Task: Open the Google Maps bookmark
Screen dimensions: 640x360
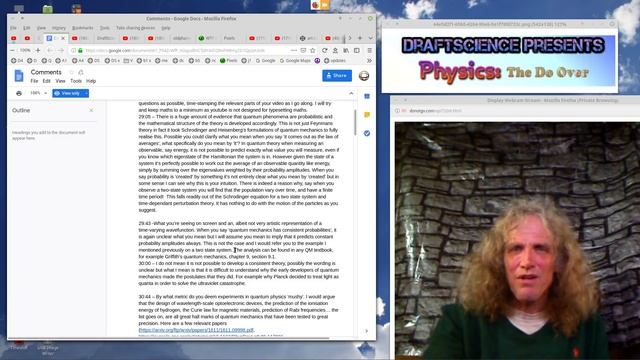Action: (x=295, y=60)
